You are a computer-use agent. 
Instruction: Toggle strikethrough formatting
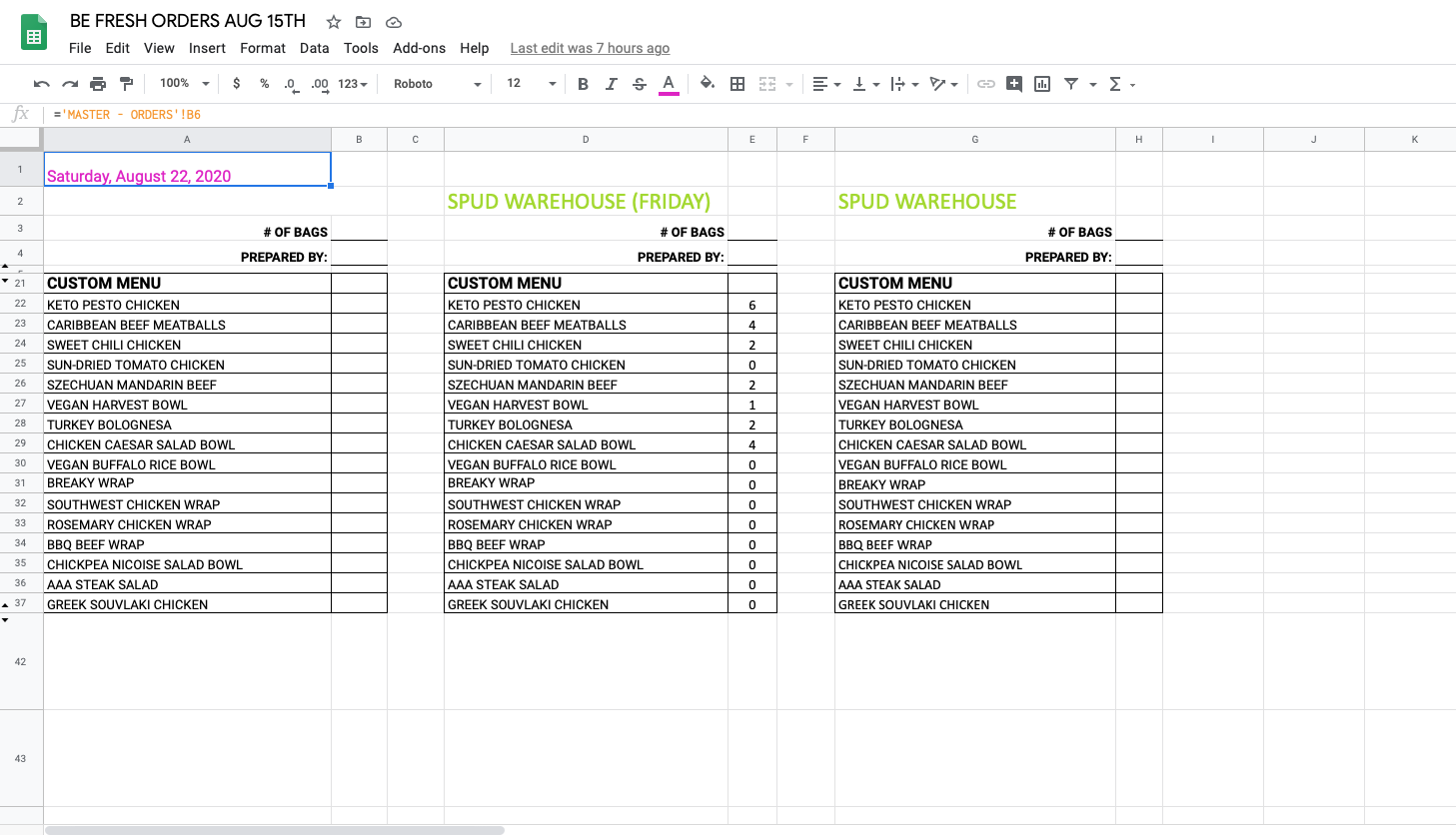click(640, 84)
